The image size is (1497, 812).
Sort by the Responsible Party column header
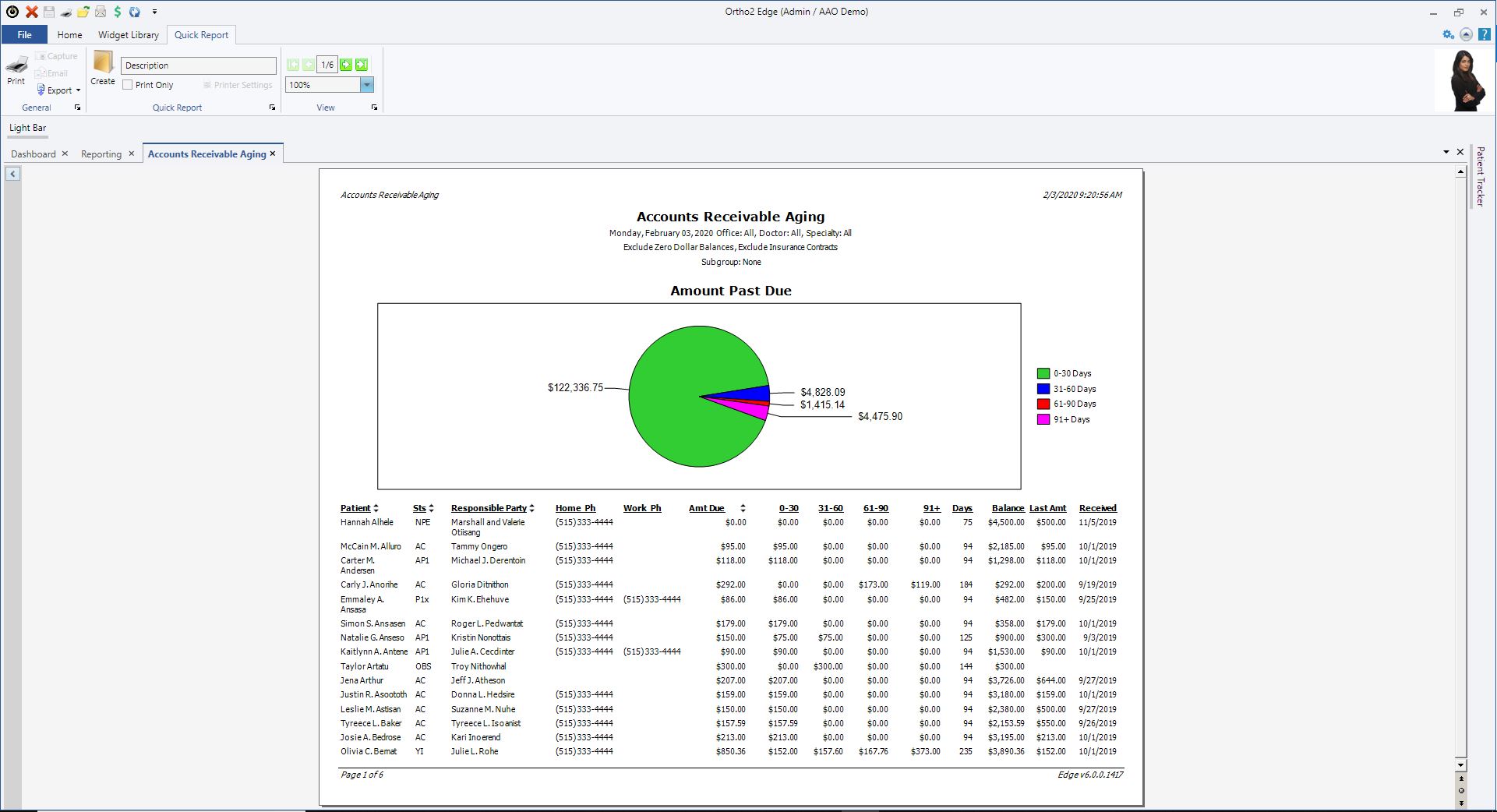tap(493, 508)
